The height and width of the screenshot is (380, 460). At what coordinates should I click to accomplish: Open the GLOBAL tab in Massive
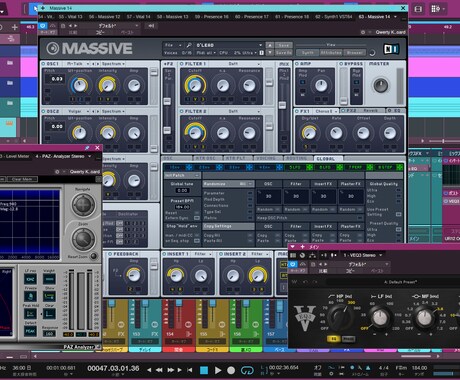[328, 158]
